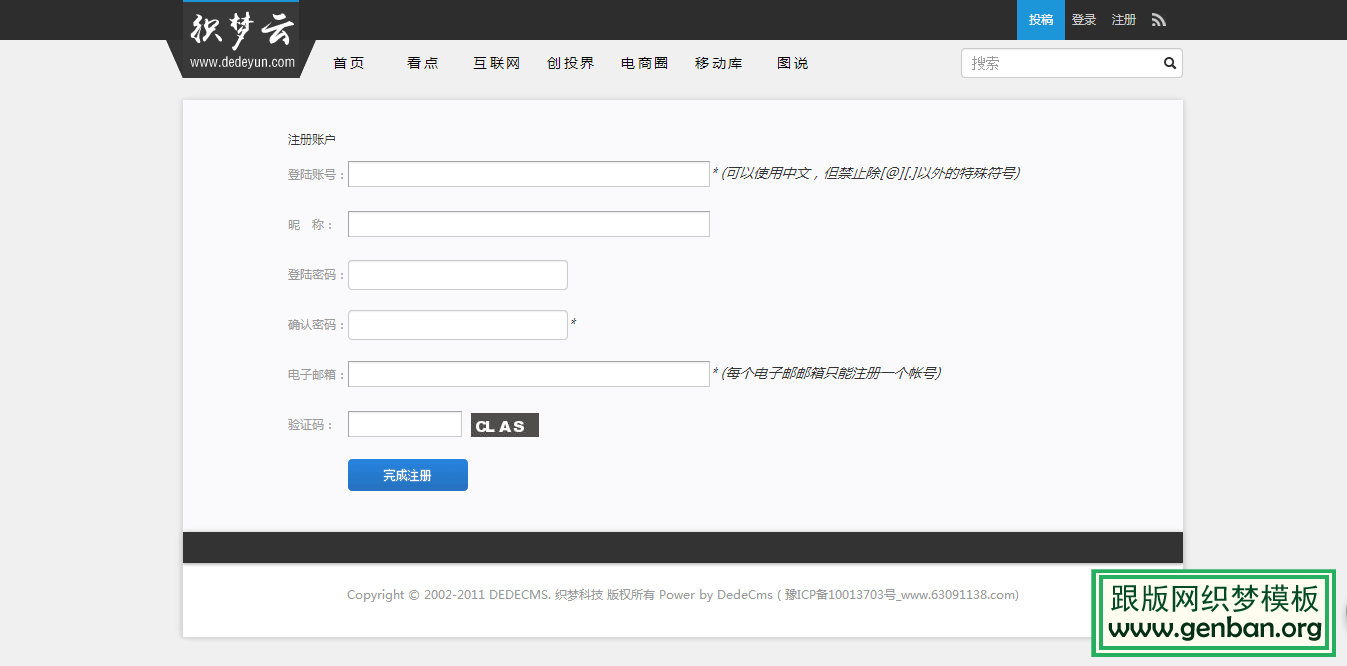1347x666 pixels.
Task: Open the 注册 page
Action: coord(1122,20)
